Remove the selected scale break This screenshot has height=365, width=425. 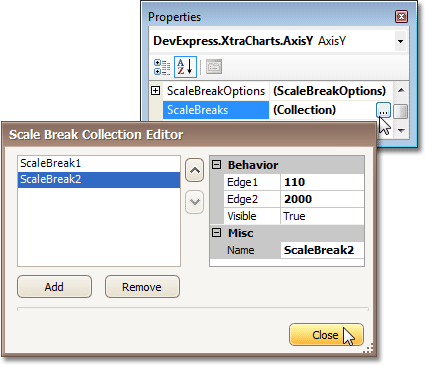142,287
